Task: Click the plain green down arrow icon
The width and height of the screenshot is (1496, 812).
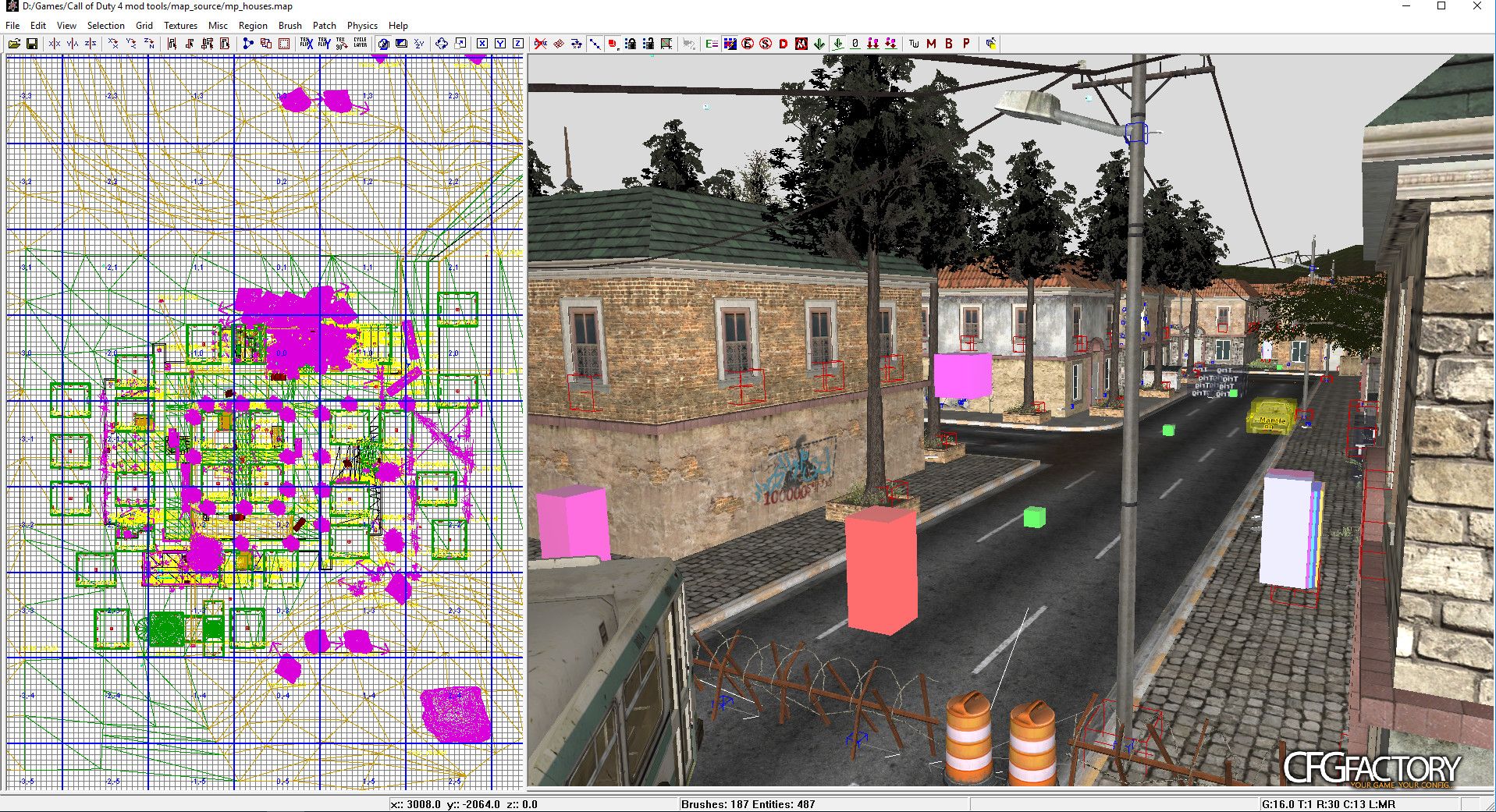Action: coord(819,44)
